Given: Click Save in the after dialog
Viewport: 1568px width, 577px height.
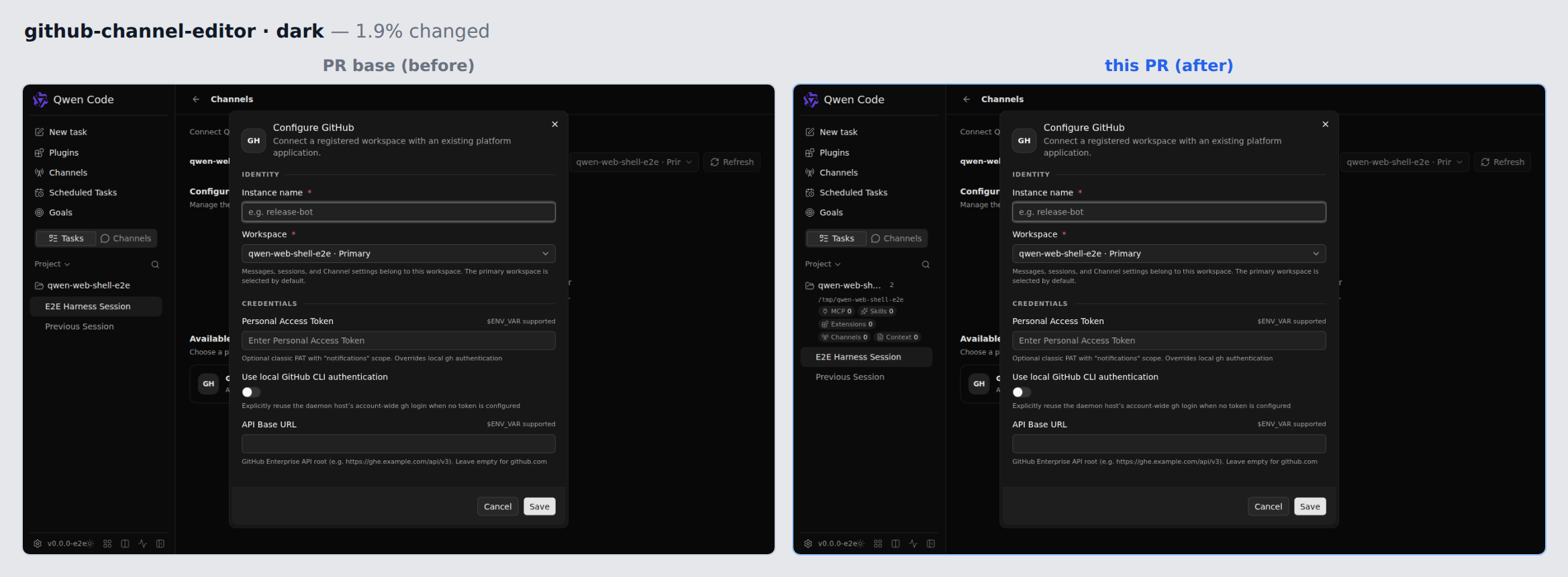Looking at the screenshot, I should click(1310, 507).
